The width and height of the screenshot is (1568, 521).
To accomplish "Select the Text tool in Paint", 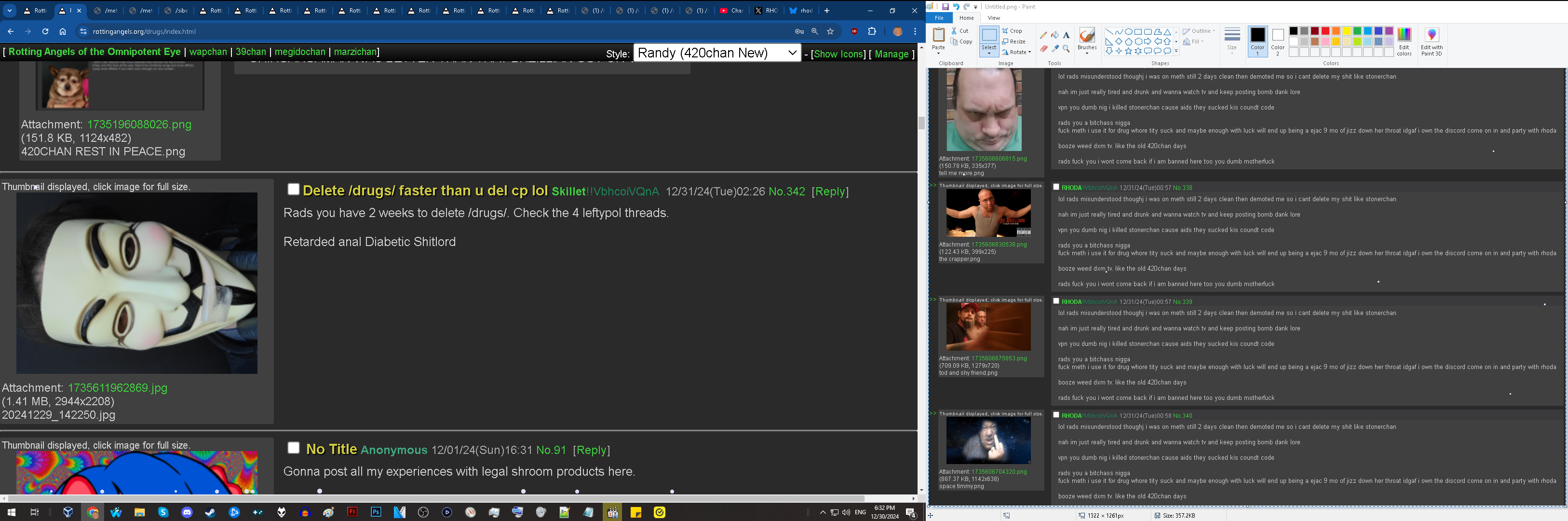I will [x=1066, y=35].
